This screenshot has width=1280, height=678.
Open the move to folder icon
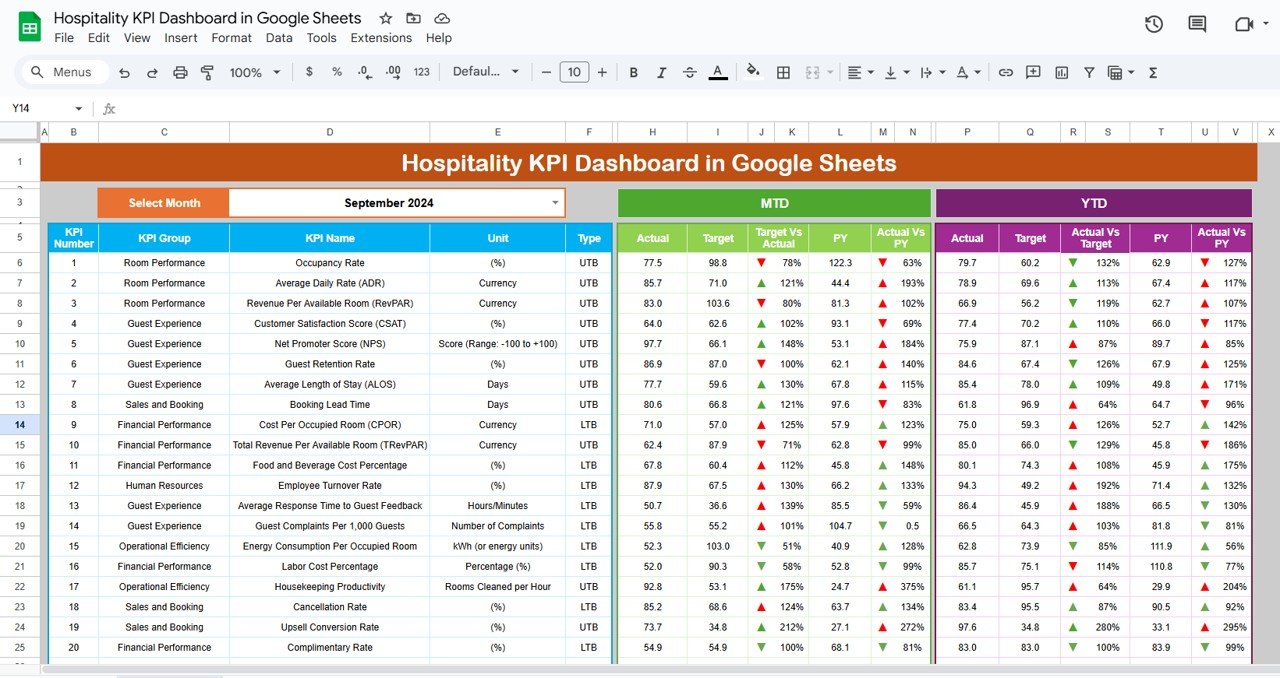(x=414, y=19)
